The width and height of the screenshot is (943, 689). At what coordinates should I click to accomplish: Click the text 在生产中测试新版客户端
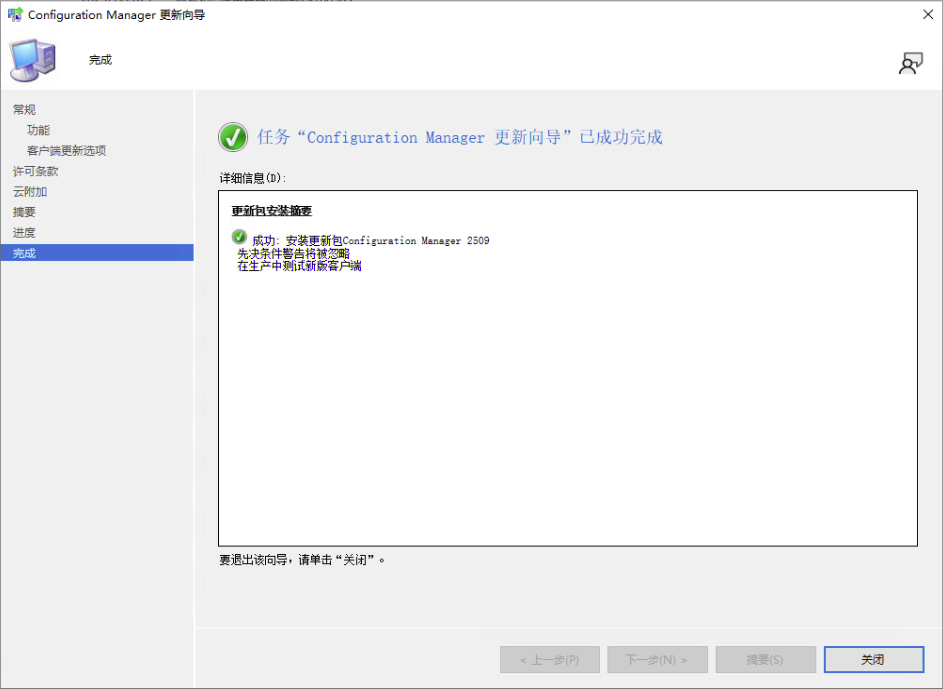pos(299,266)
